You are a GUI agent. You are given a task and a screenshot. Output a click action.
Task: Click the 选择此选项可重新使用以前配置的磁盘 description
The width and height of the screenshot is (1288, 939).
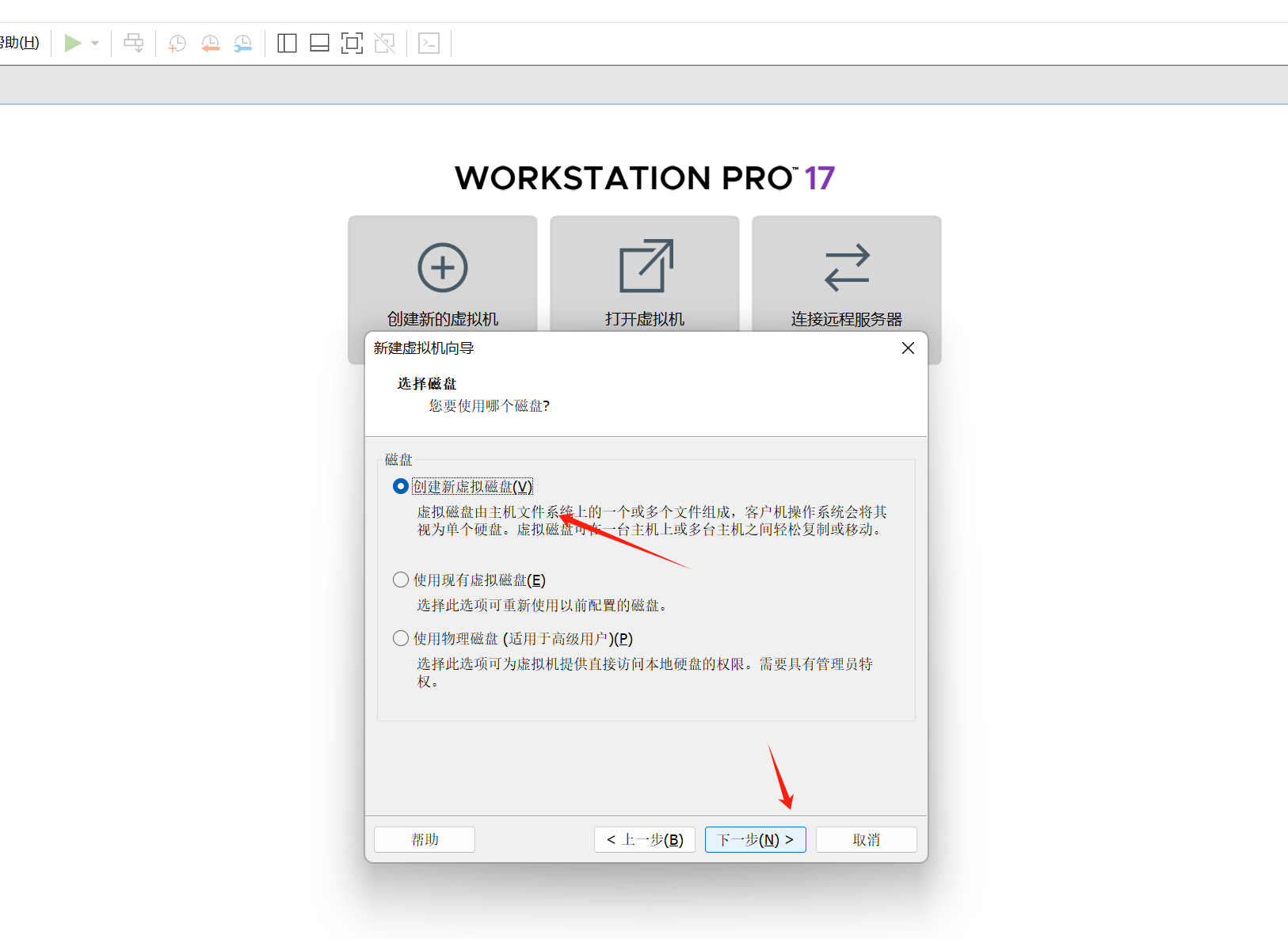[543, 606]
